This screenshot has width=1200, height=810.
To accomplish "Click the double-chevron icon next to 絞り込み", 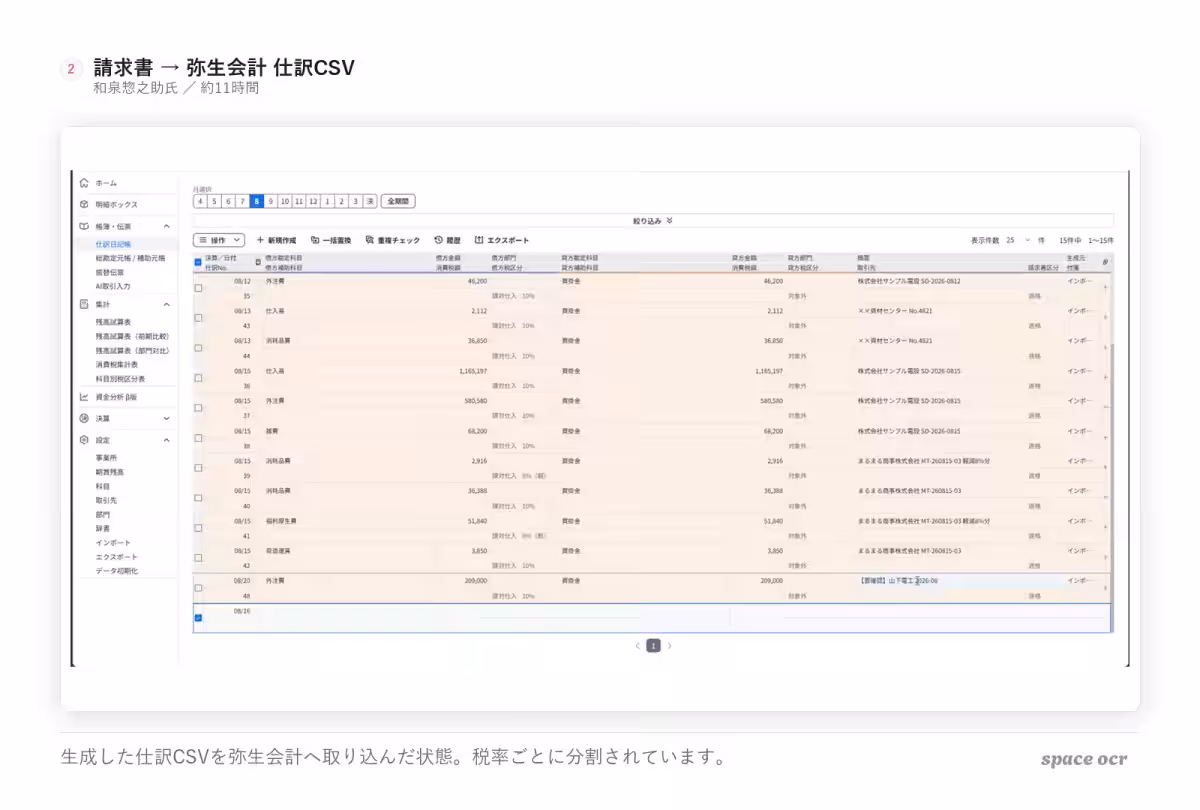I will 669,220.
